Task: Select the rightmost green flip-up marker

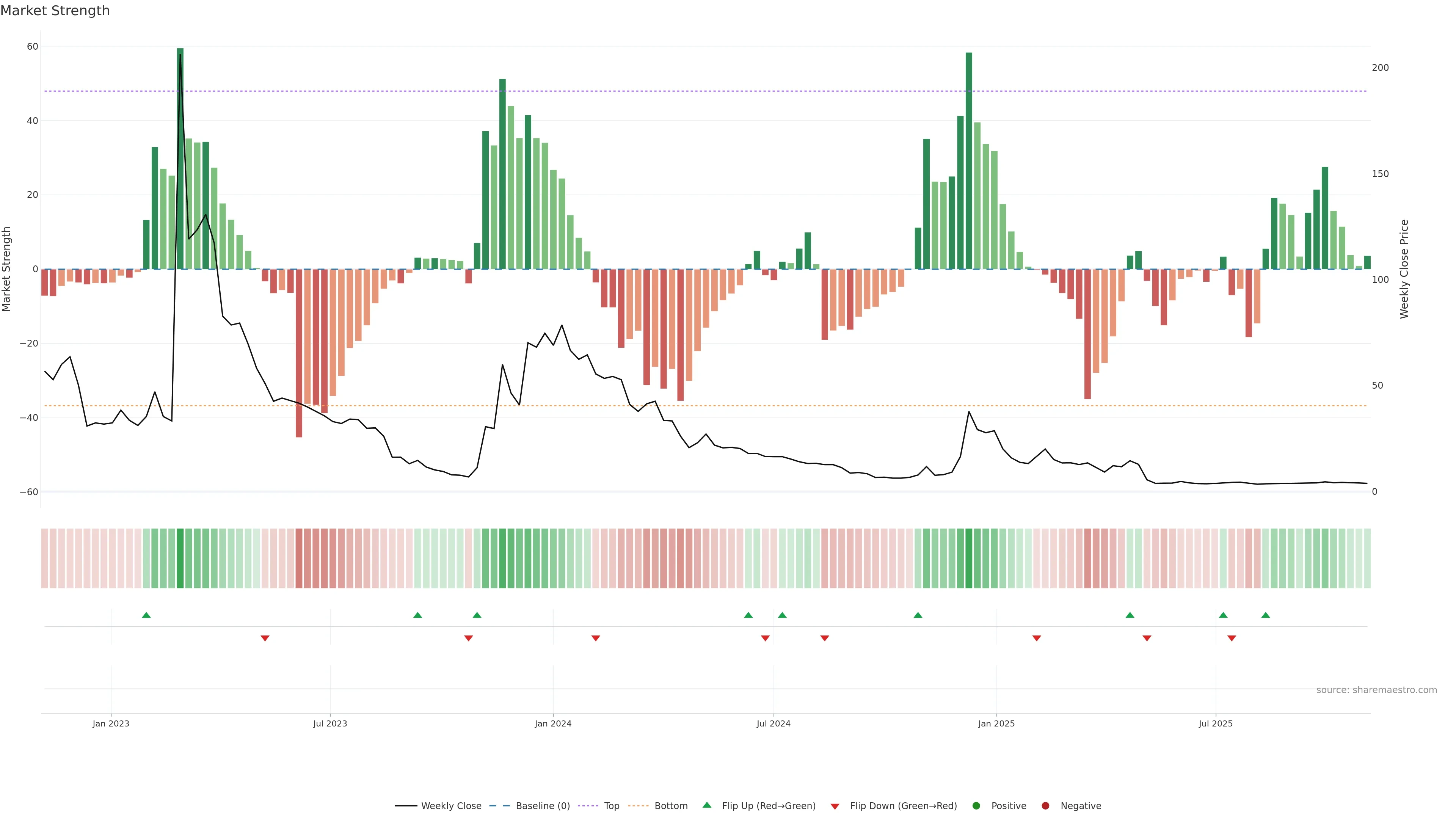Action: (x=1266, y=615)
